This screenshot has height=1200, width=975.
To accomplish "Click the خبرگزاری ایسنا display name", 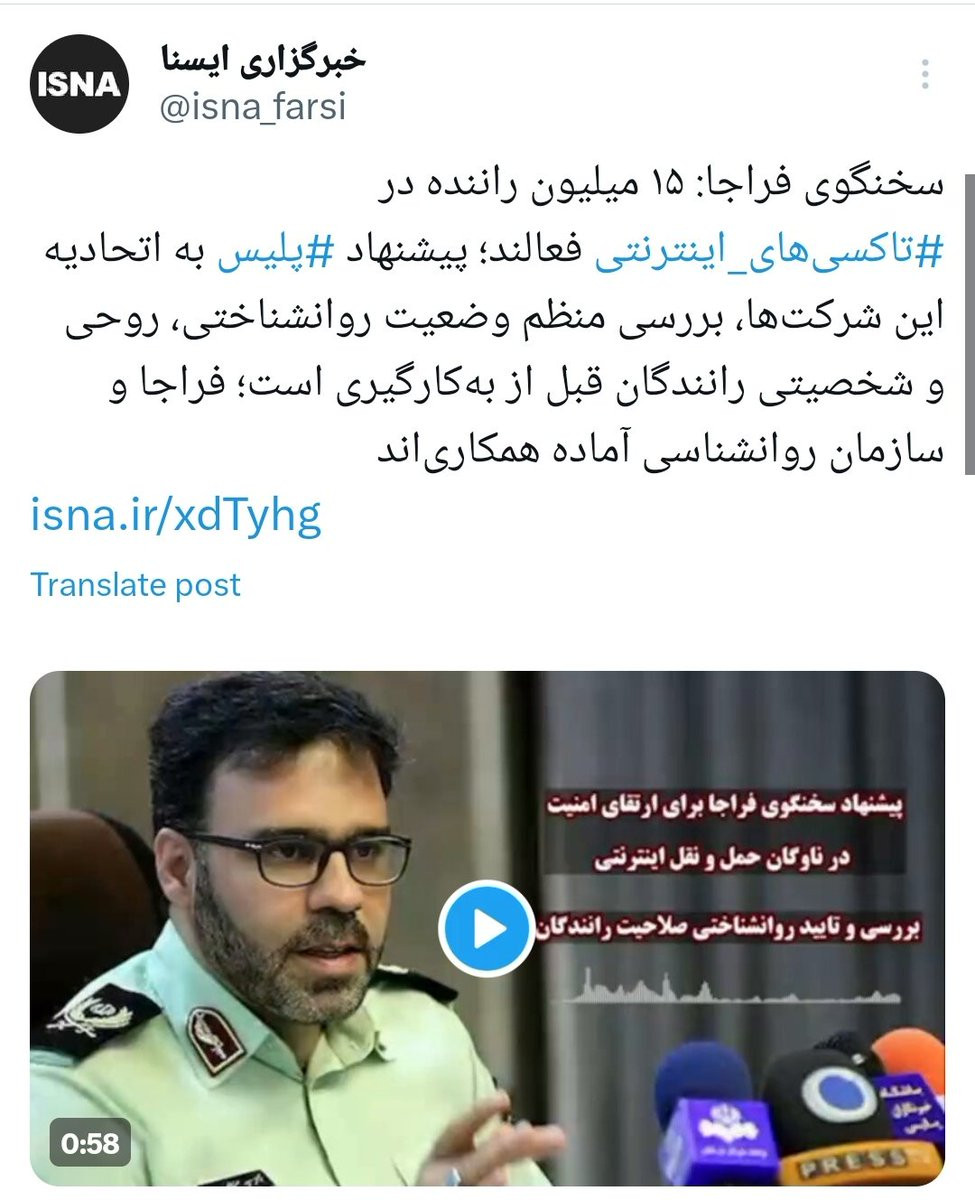I will (264, 60).
